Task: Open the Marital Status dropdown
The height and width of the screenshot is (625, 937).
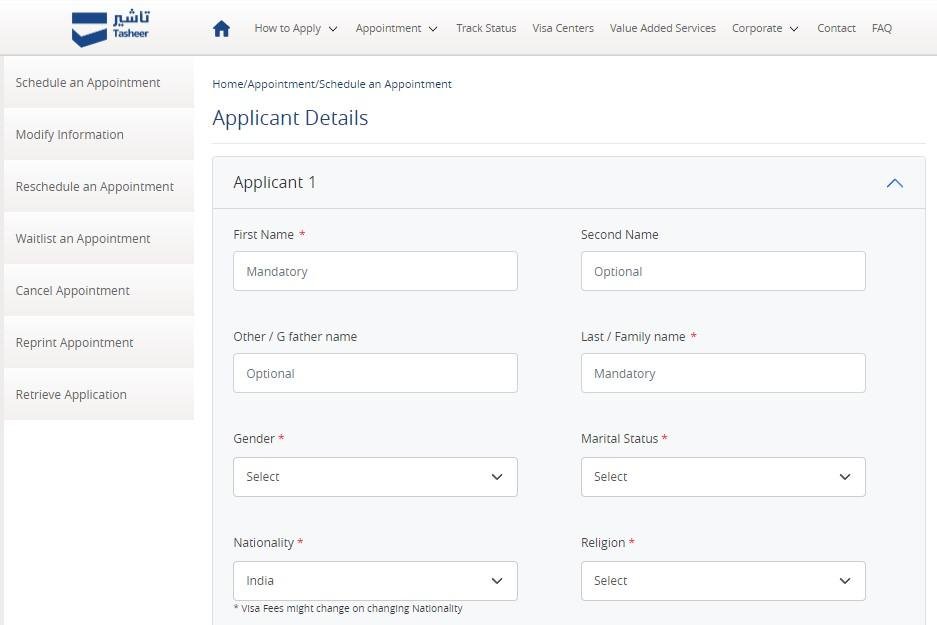Action: [723, 477]
